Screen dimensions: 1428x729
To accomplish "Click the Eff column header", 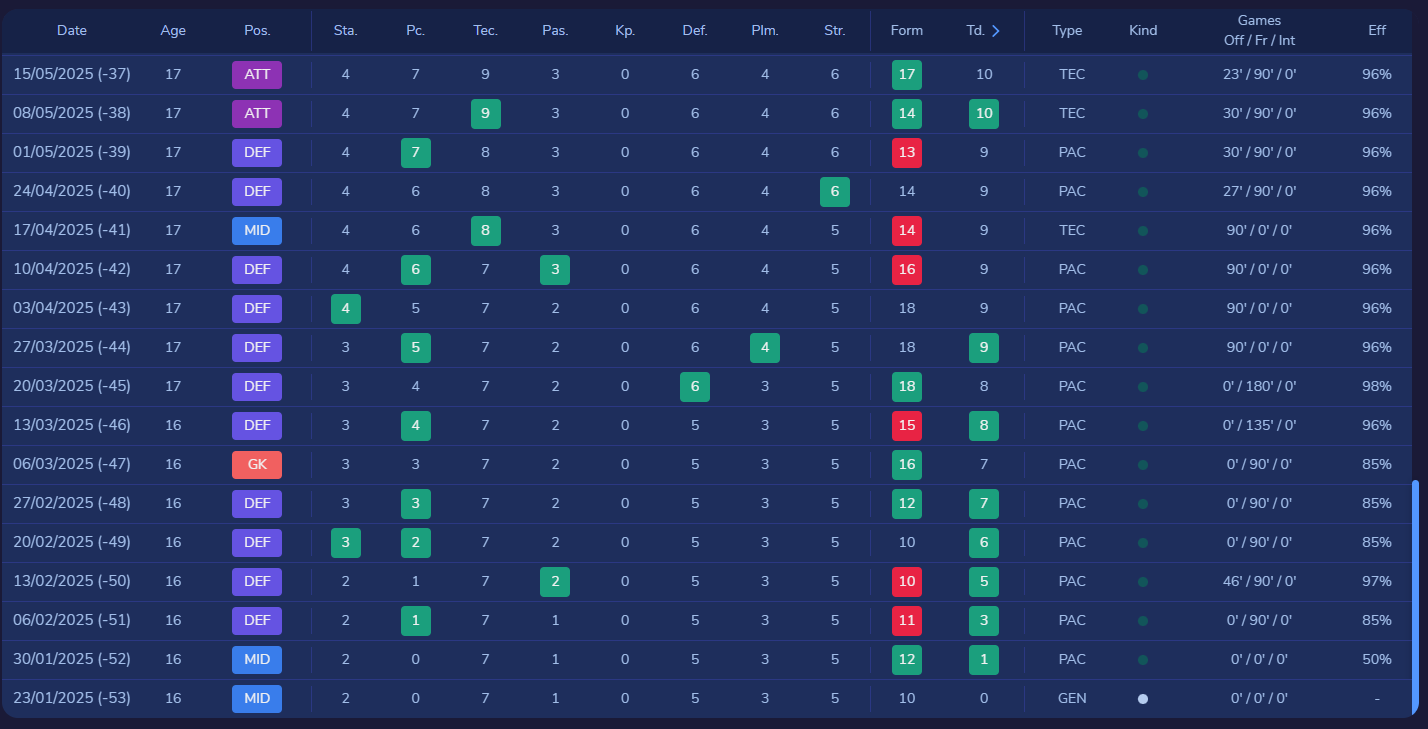I will pos(1376,31).
